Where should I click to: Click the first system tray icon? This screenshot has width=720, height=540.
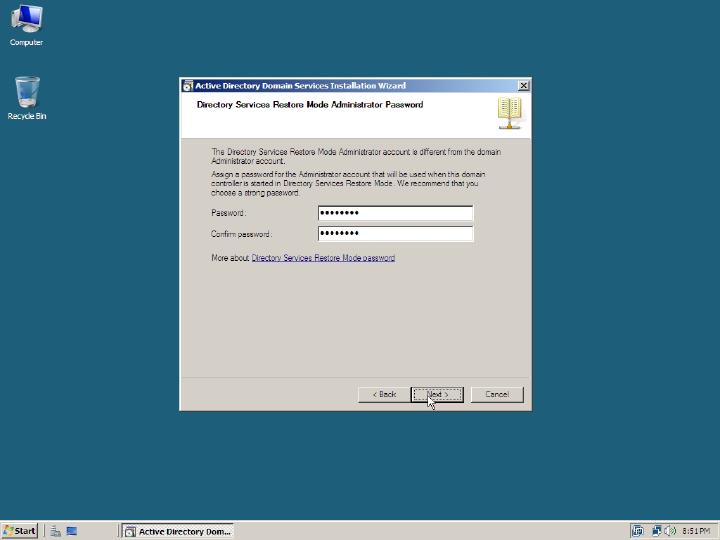coord(637,531)
